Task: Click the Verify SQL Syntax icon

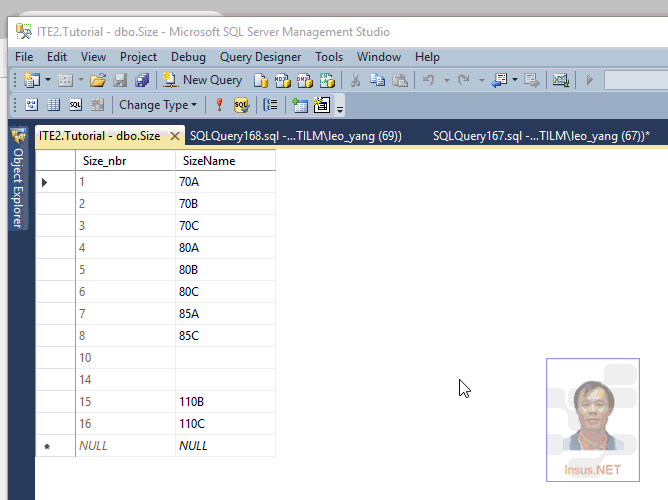Action: click(x=241, y=105)
